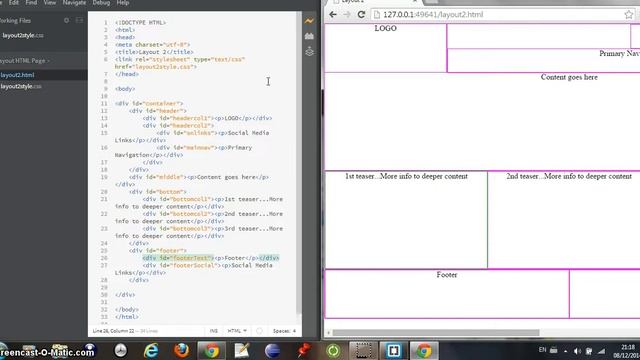
Task: Click the Spaces indentation setting
Action: coord(284,331)
